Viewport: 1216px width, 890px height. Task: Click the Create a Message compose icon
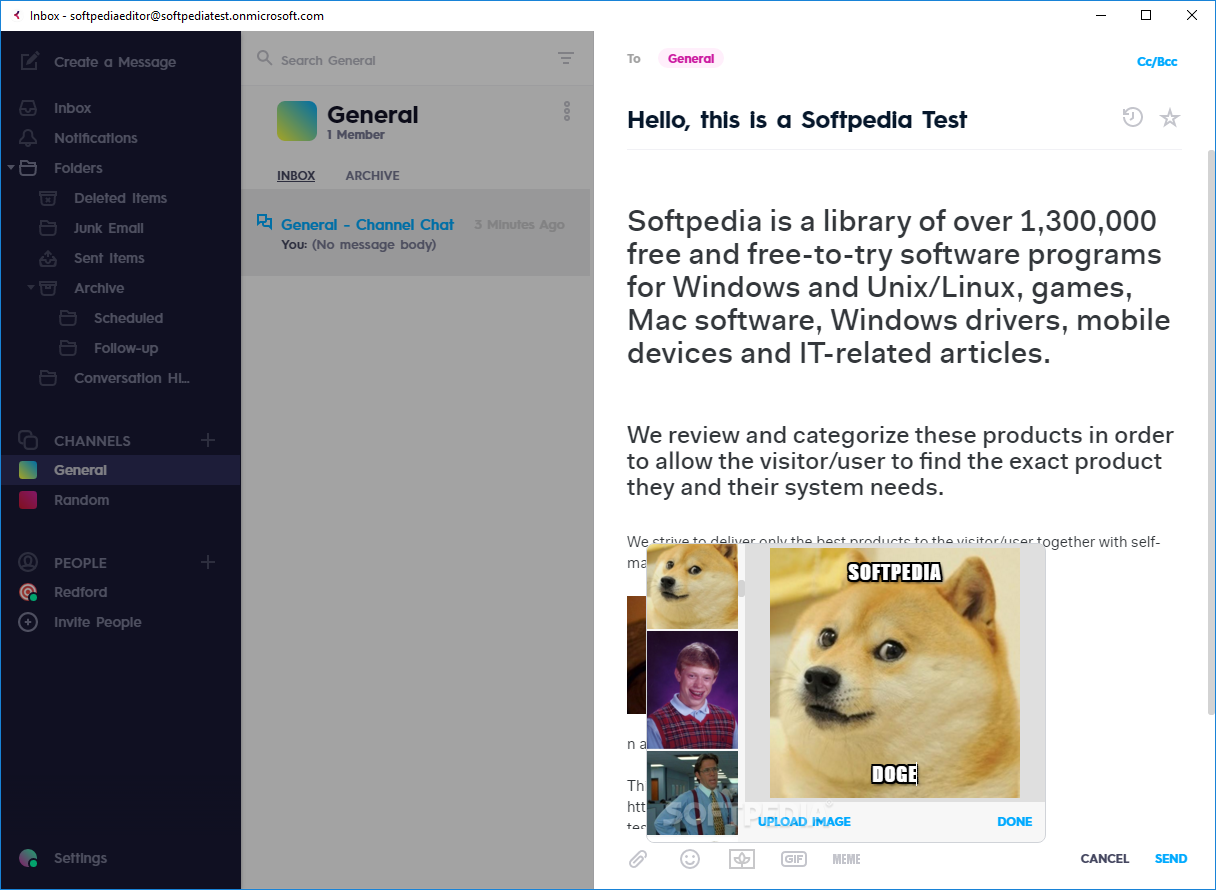tap(29, 61)
